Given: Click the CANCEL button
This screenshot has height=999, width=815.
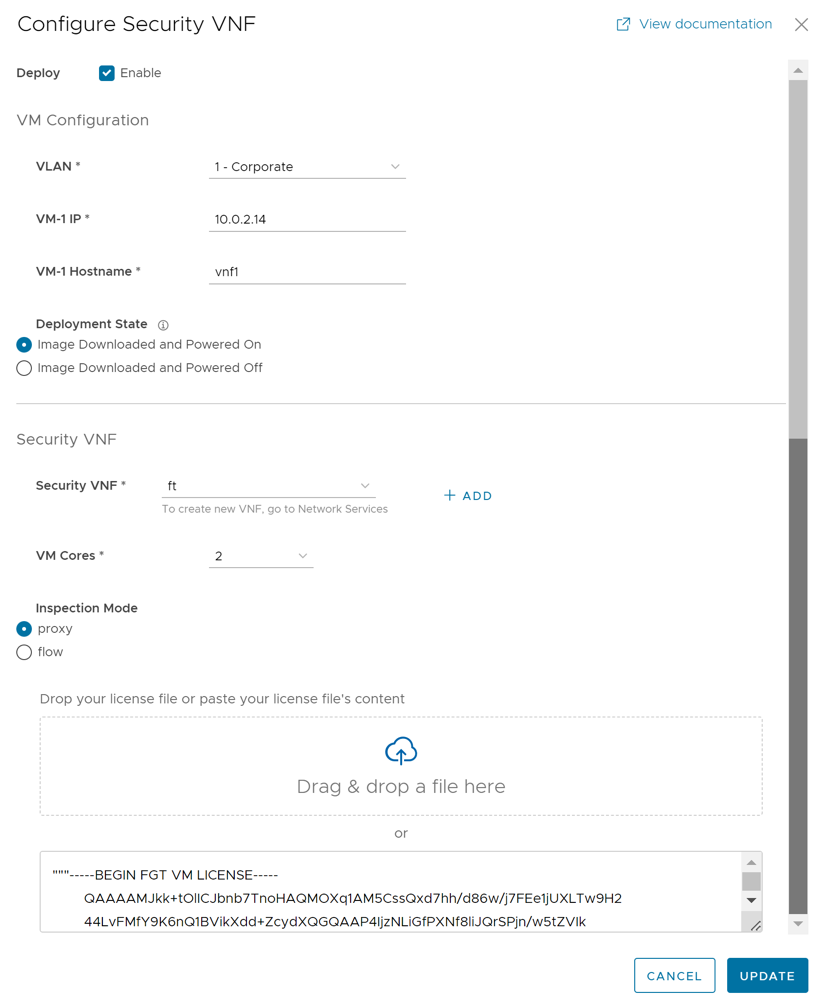Looking at the screenshot, I should pyautogui.click(x=674, y=976).
